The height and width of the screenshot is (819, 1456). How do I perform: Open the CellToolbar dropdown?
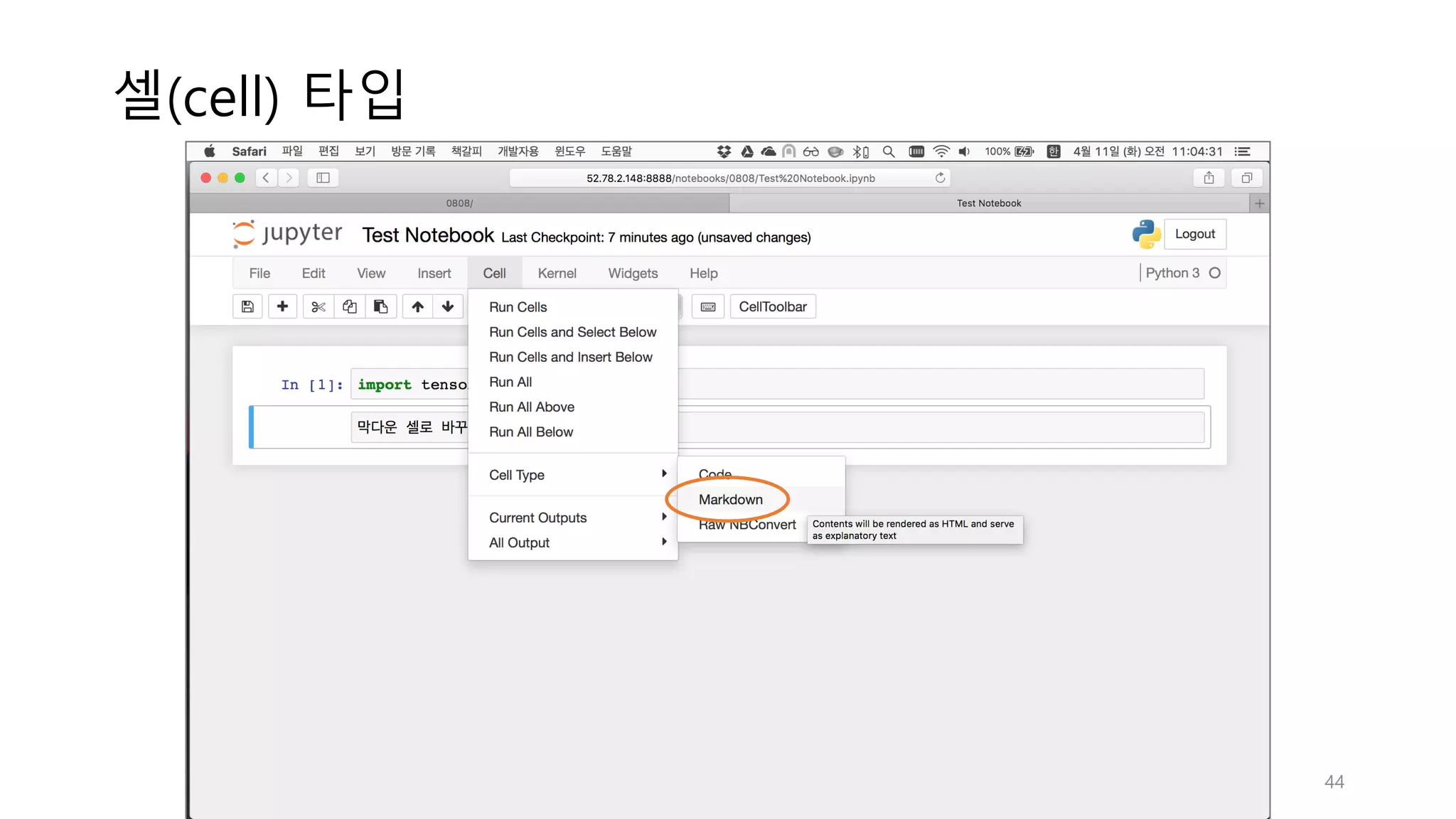pos(773,306)
